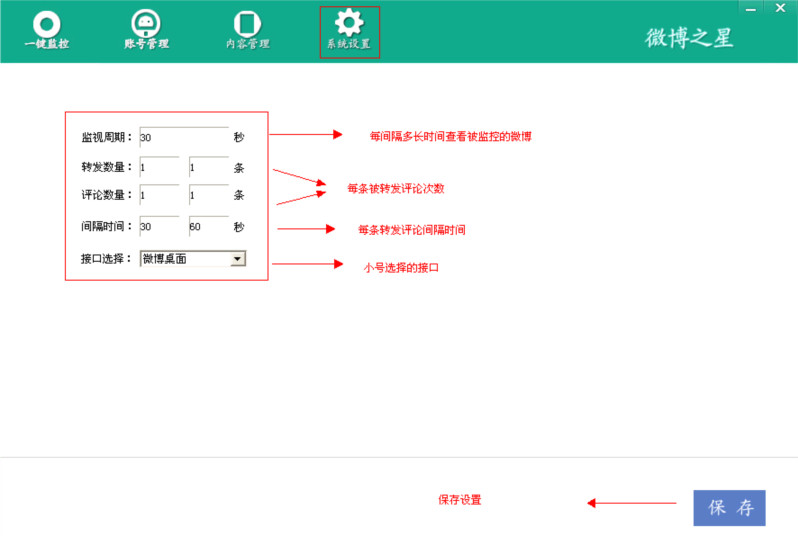Click the 间隔时间 field containing 30
The image size is (798, 536).
pos(159,227)
